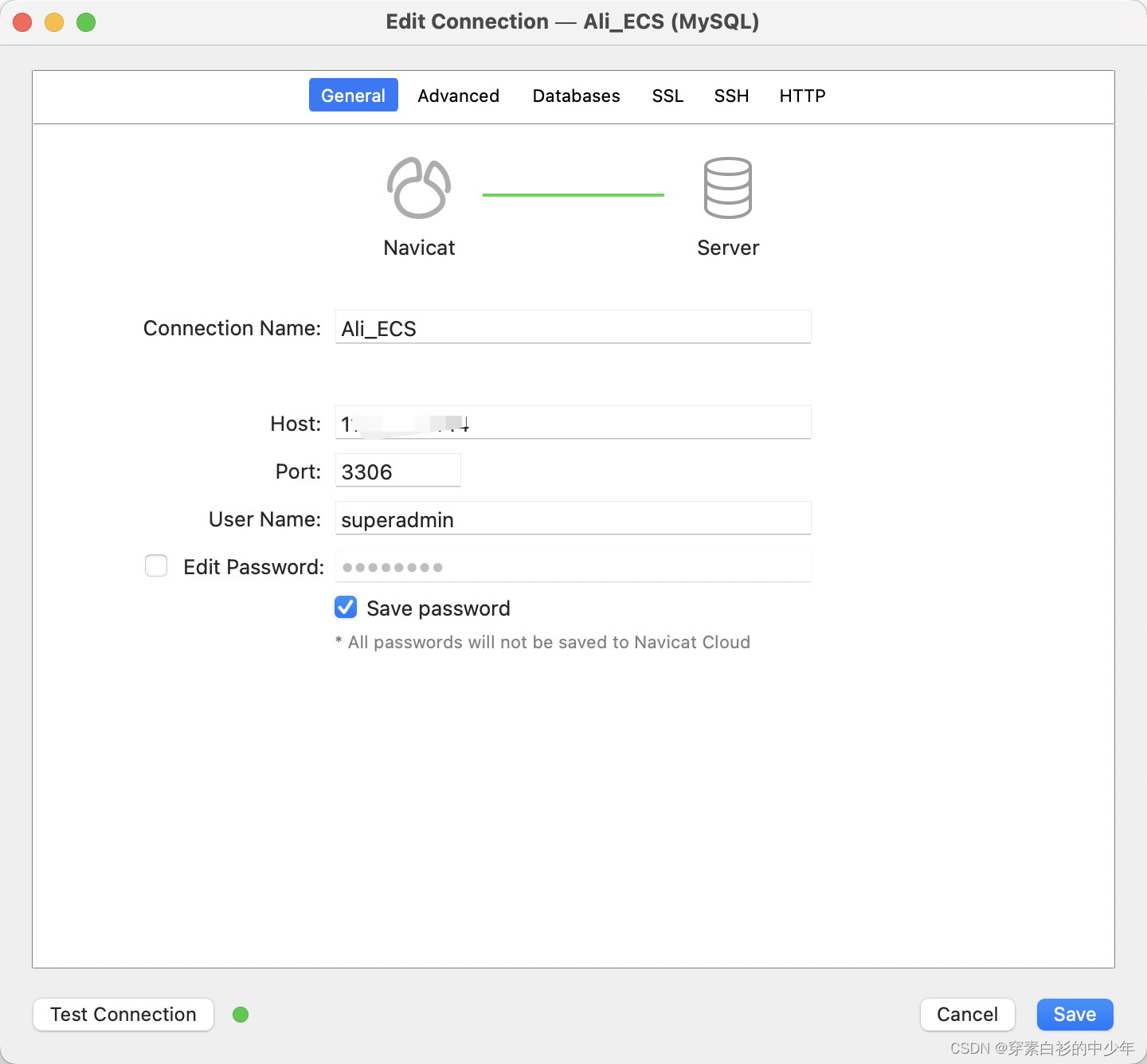
Task: Open the Databases tab
Action: pyautogui.click(x=577, y=96)
